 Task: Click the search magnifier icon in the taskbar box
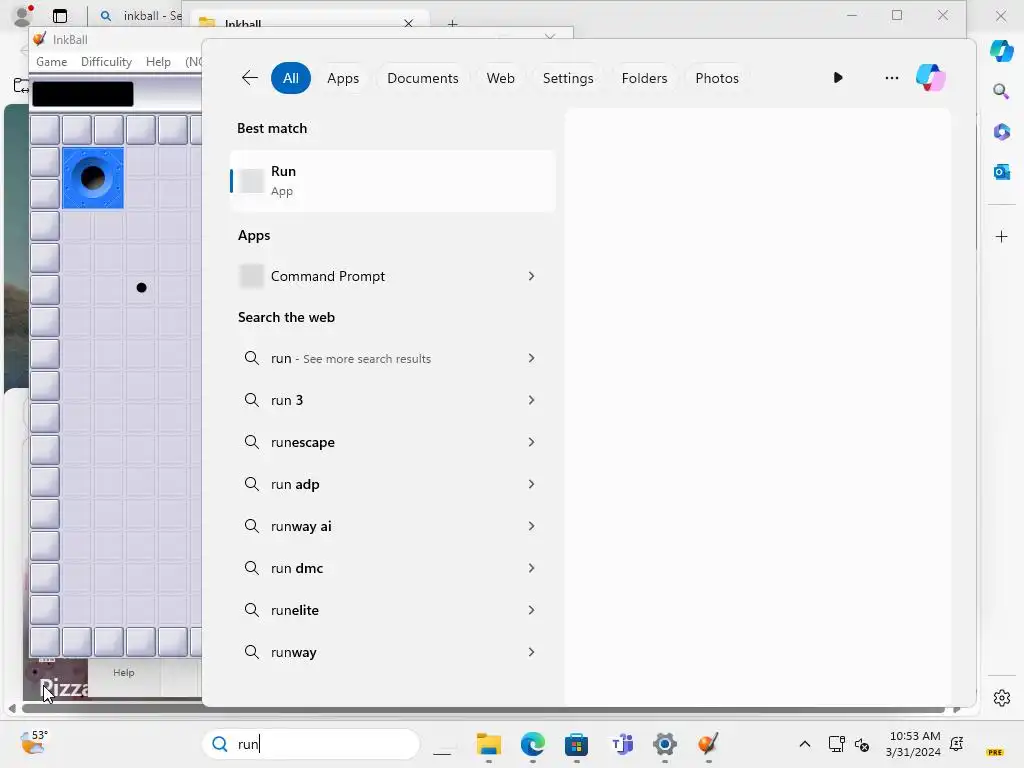220,744
